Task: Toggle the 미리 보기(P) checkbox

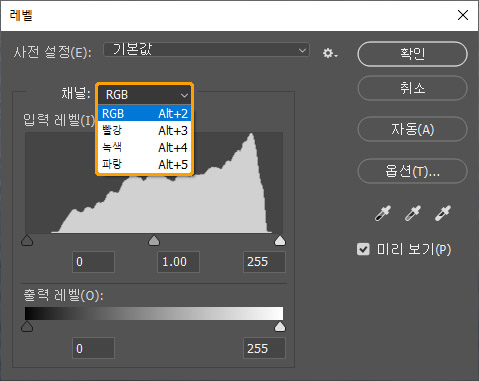Action: tap(363, 249)
